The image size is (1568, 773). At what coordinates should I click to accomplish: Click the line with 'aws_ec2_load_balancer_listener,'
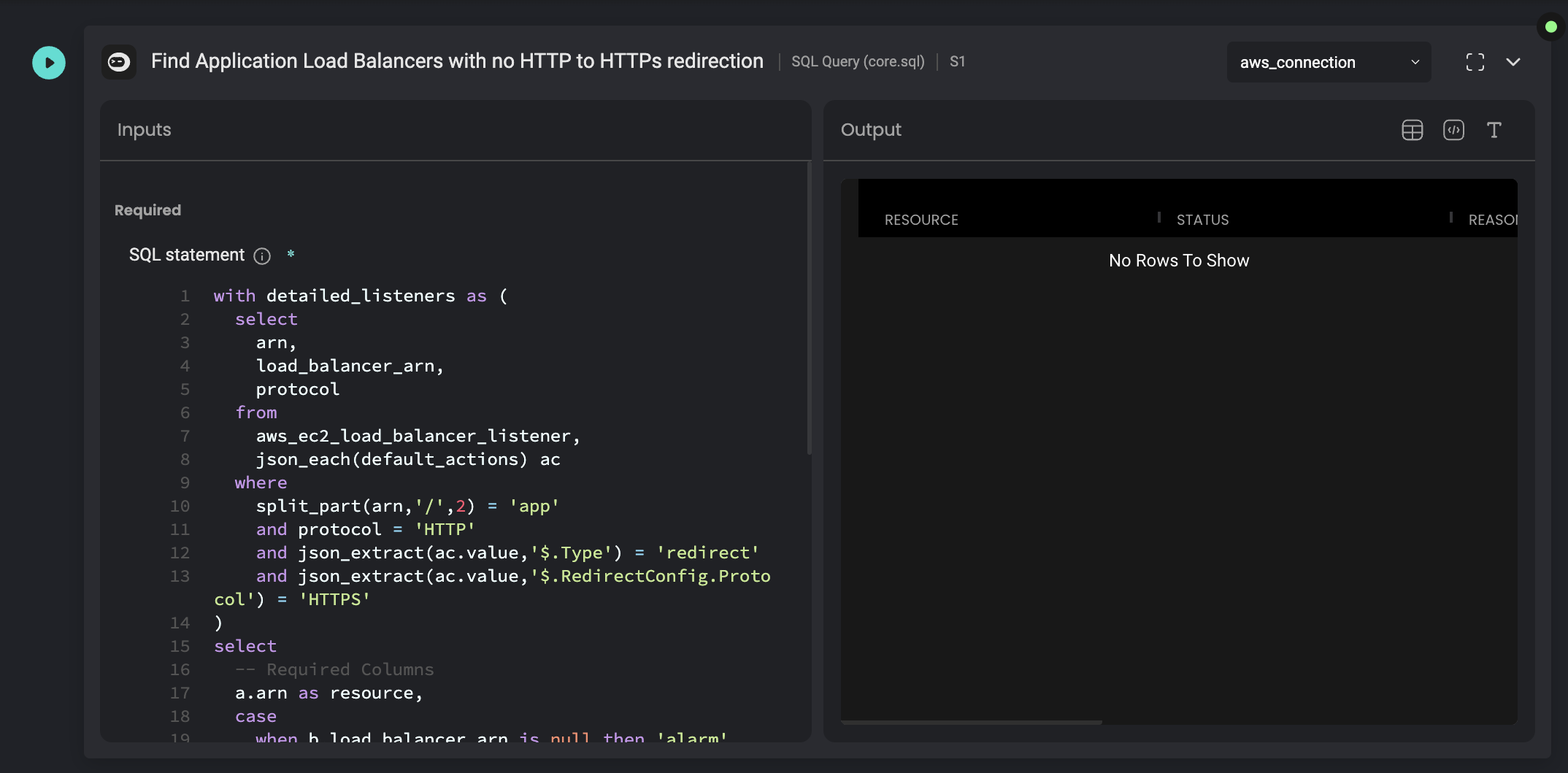(418, 436)
